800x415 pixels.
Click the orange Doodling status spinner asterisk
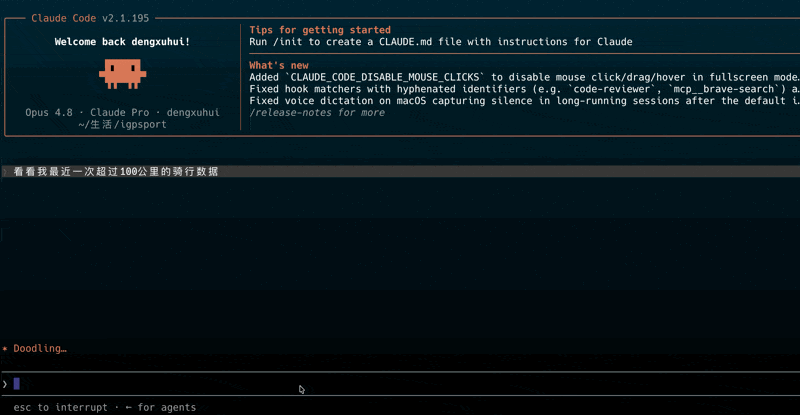(x=5, y=349)
